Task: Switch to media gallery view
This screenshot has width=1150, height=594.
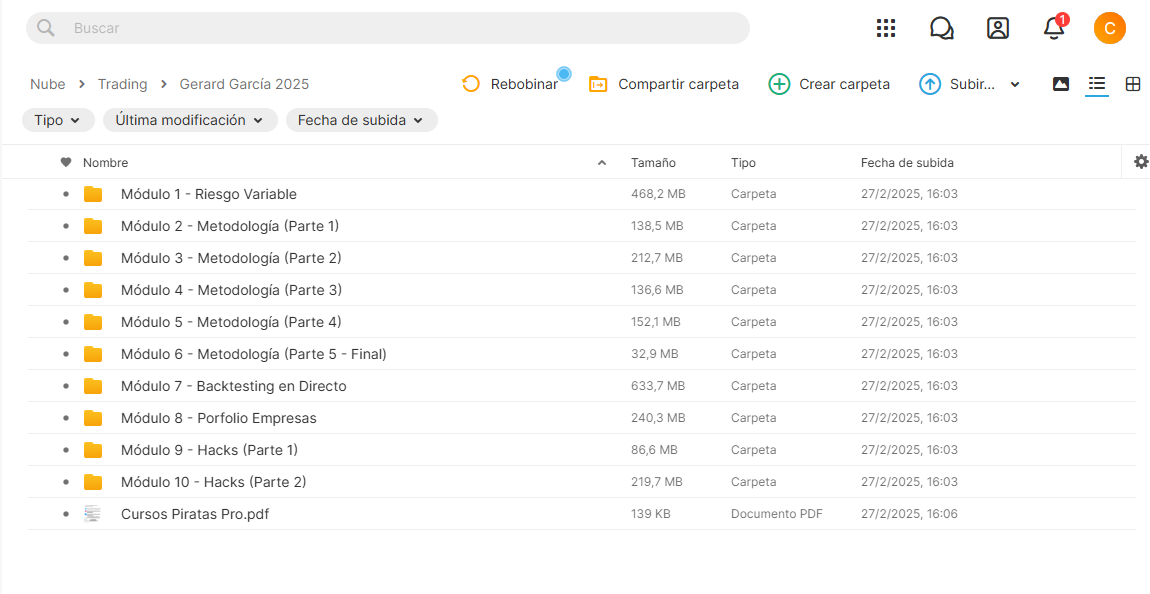Action: 1061,84
